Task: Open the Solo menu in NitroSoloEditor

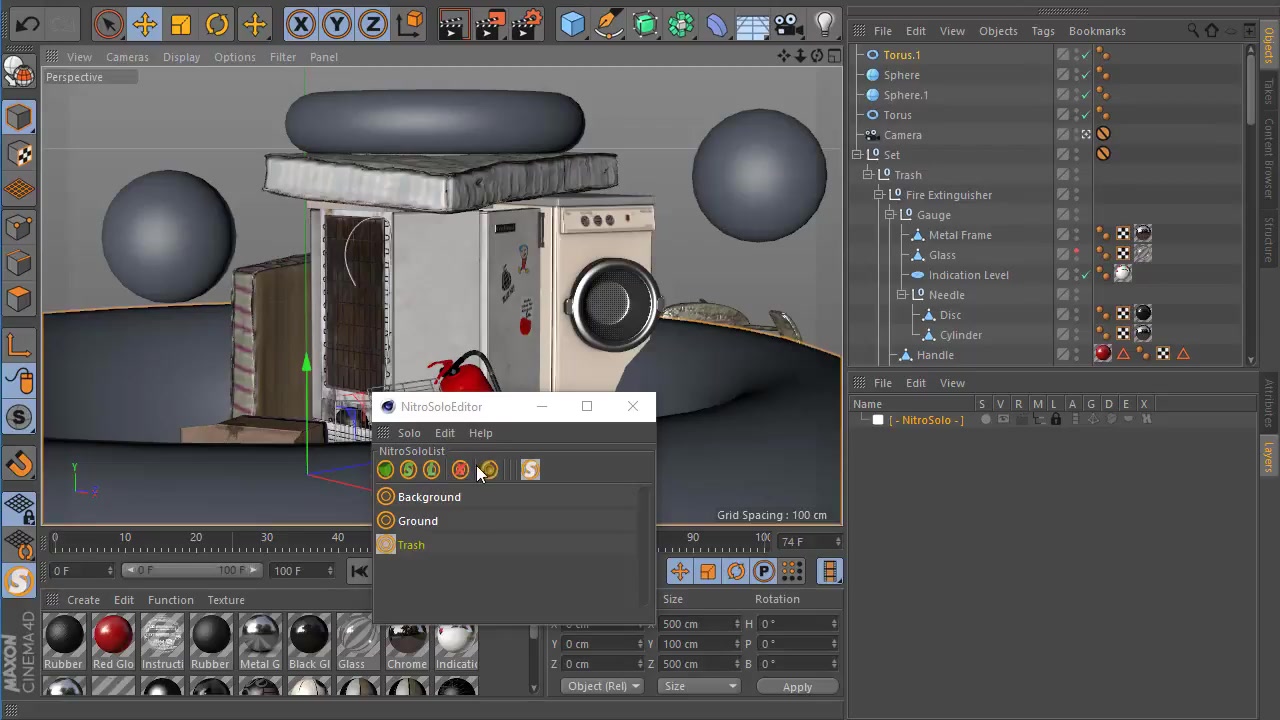Action: tap(409, 432)
